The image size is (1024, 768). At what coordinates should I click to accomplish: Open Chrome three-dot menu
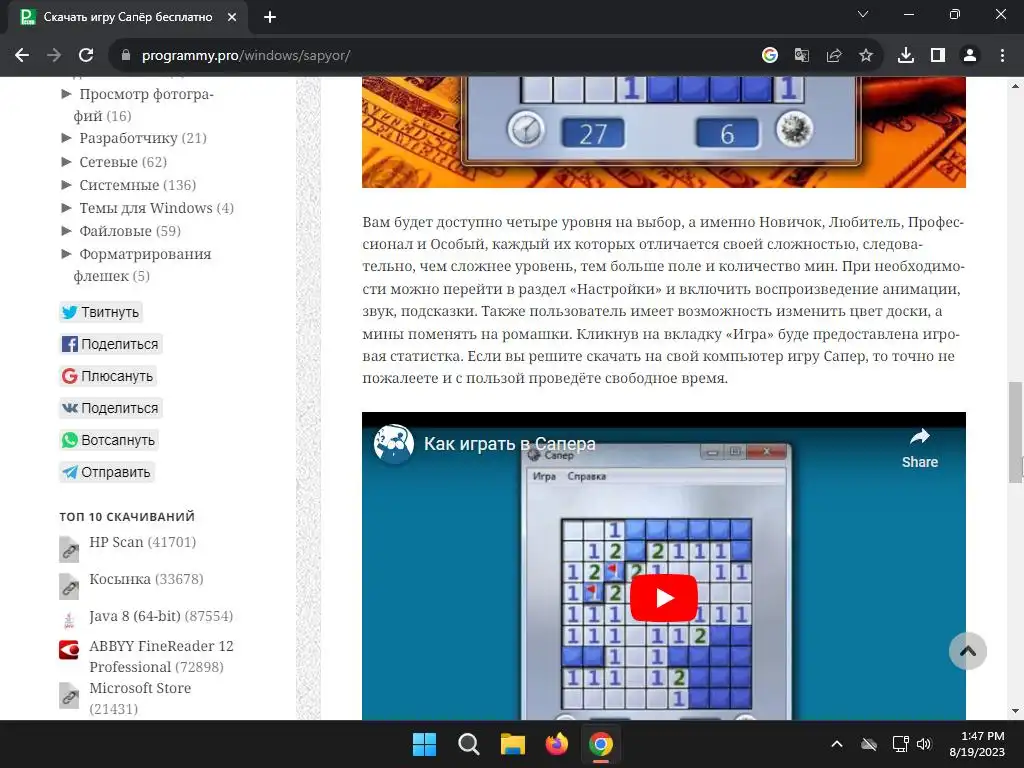tap(1002, 56)
